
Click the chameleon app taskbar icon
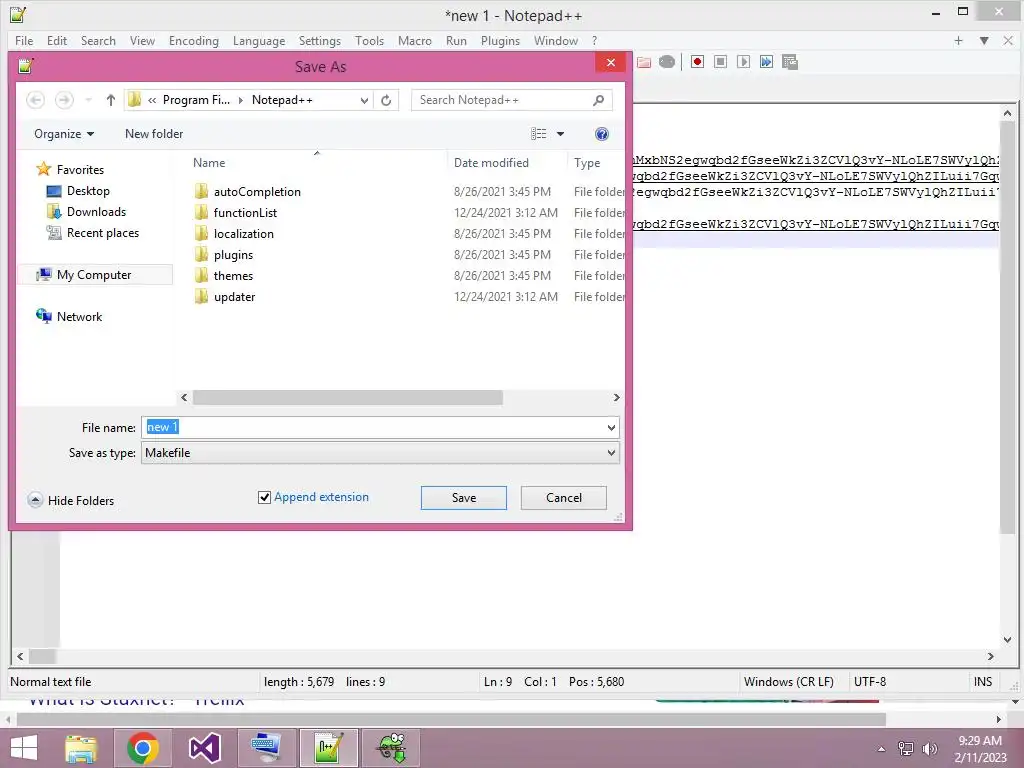[392, 748]
